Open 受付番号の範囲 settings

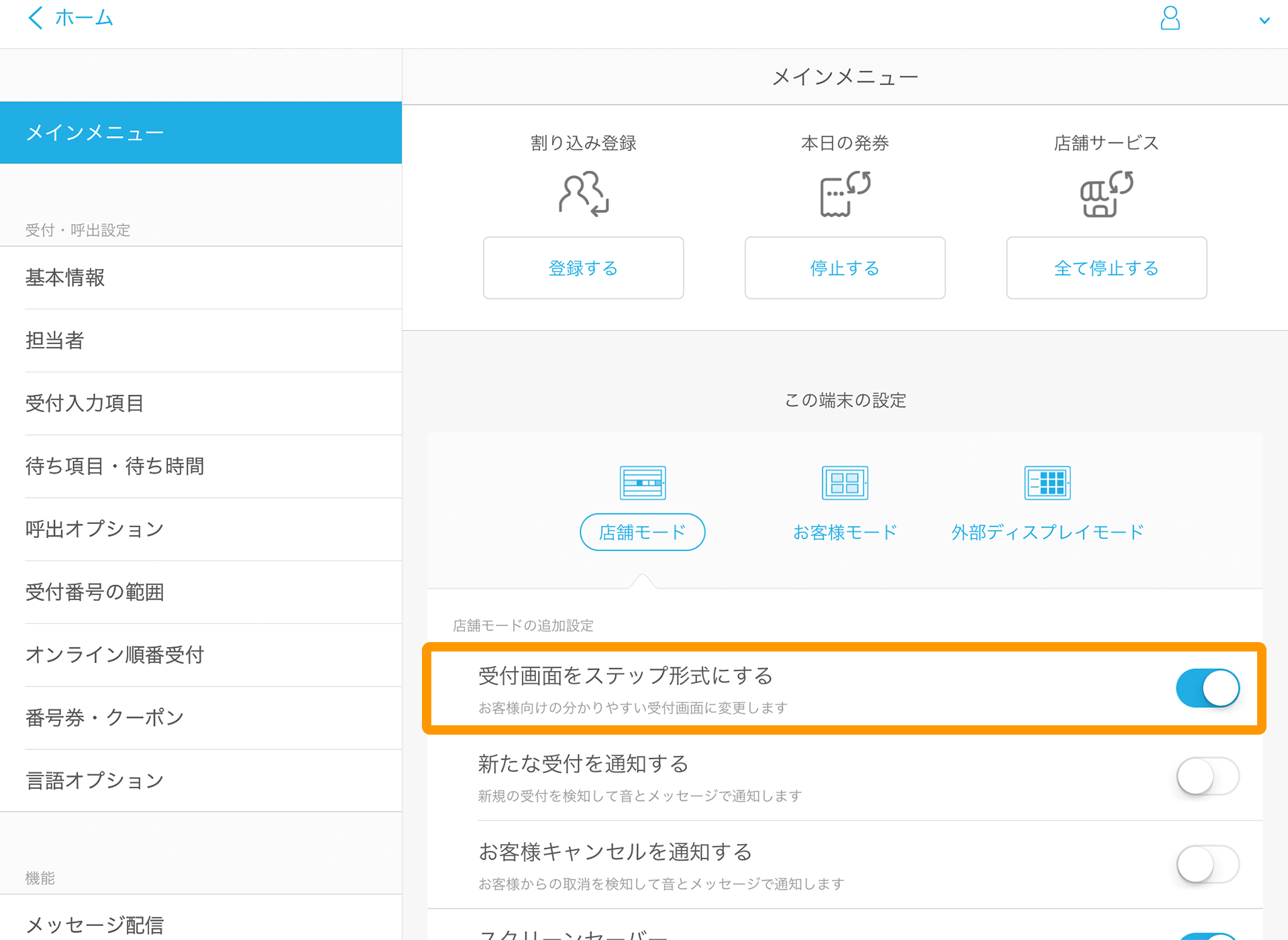[x=201, y=592]
